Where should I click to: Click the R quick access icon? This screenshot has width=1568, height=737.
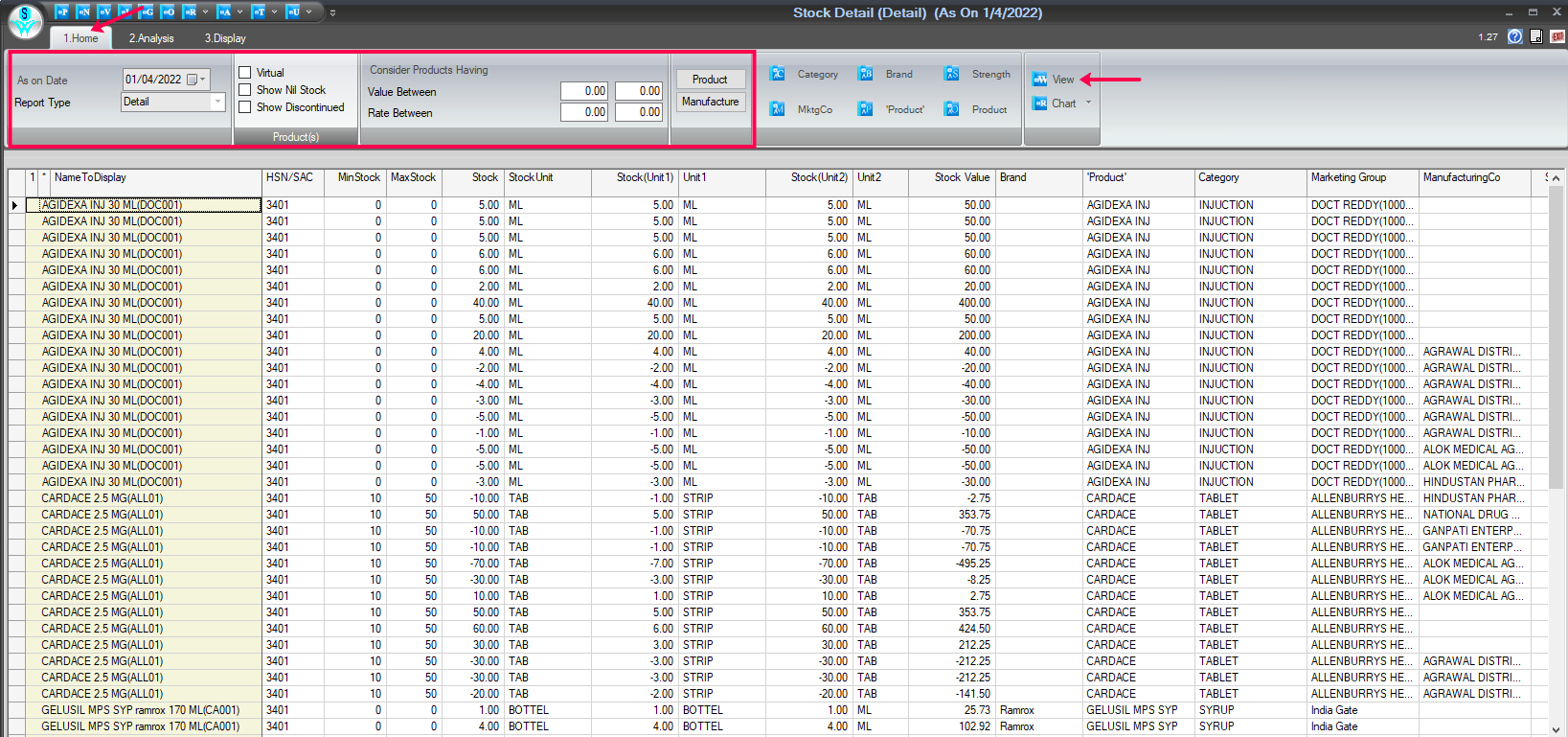pyautogui.click(x=189, y=12)
